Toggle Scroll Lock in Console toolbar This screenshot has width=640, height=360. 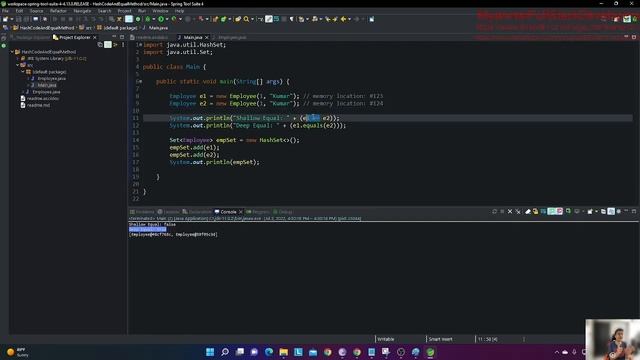[x=535, y=211]
